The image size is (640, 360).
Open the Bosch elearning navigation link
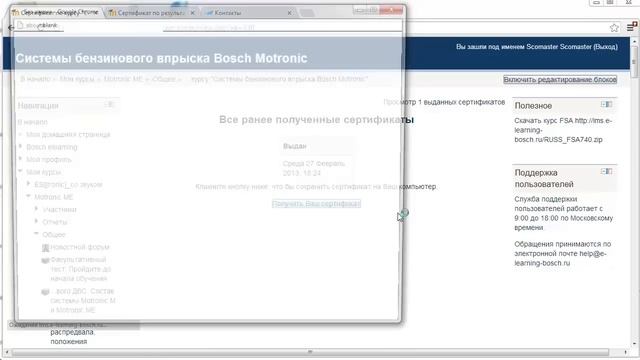point(51,147)
